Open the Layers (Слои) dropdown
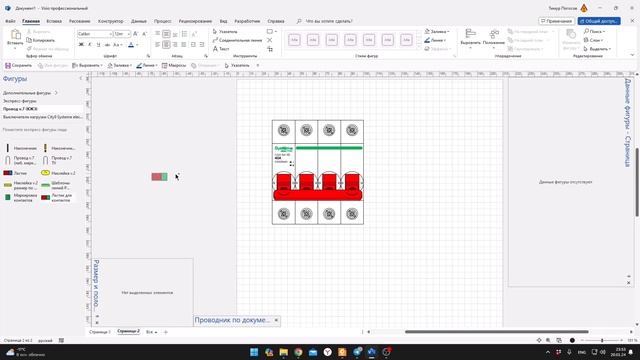Screen dimensions: 640x360 pyautogui.click(x=593, y=40)
